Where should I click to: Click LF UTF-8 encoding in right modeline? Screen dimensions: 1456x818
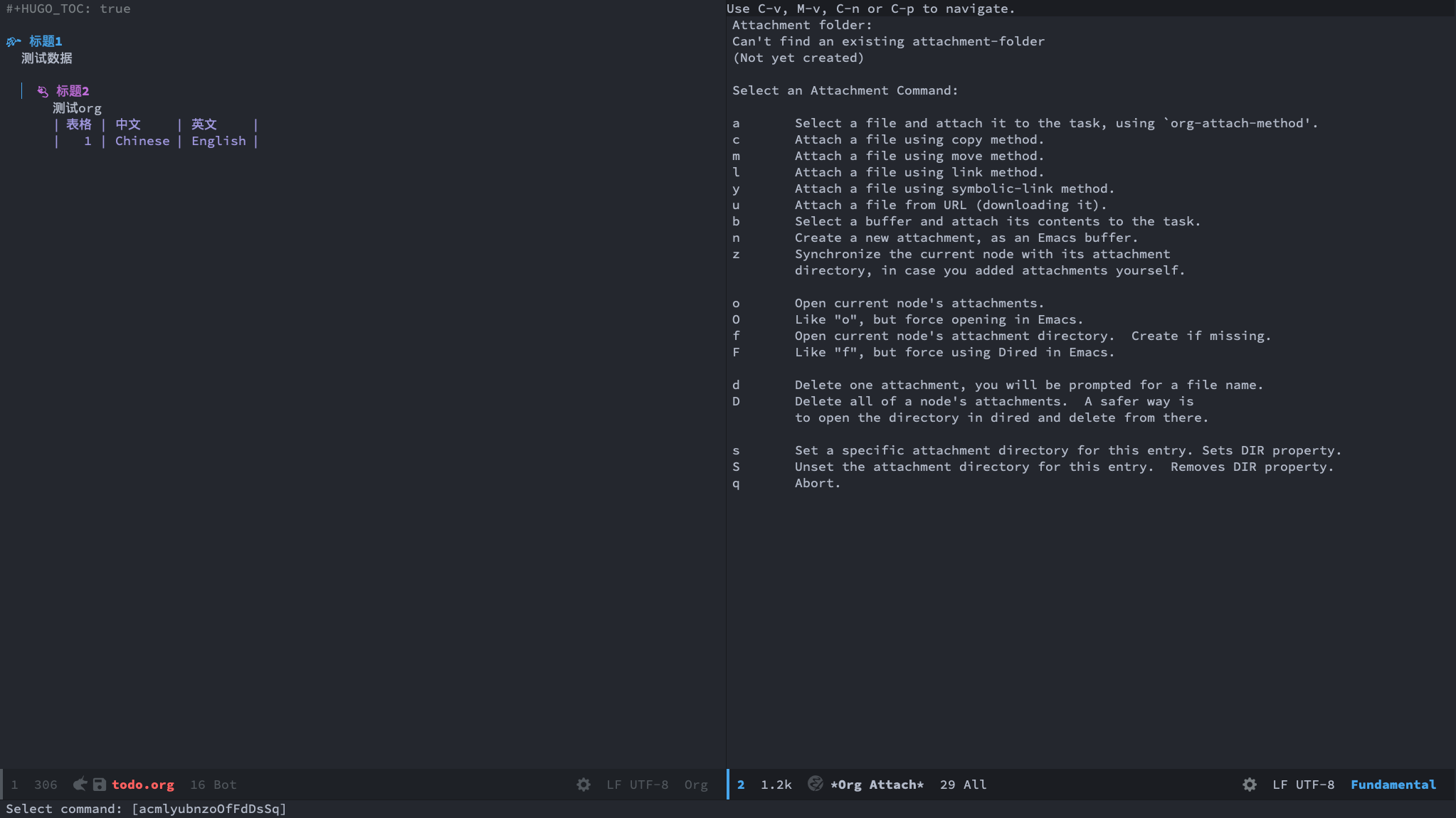(1303, 785)
